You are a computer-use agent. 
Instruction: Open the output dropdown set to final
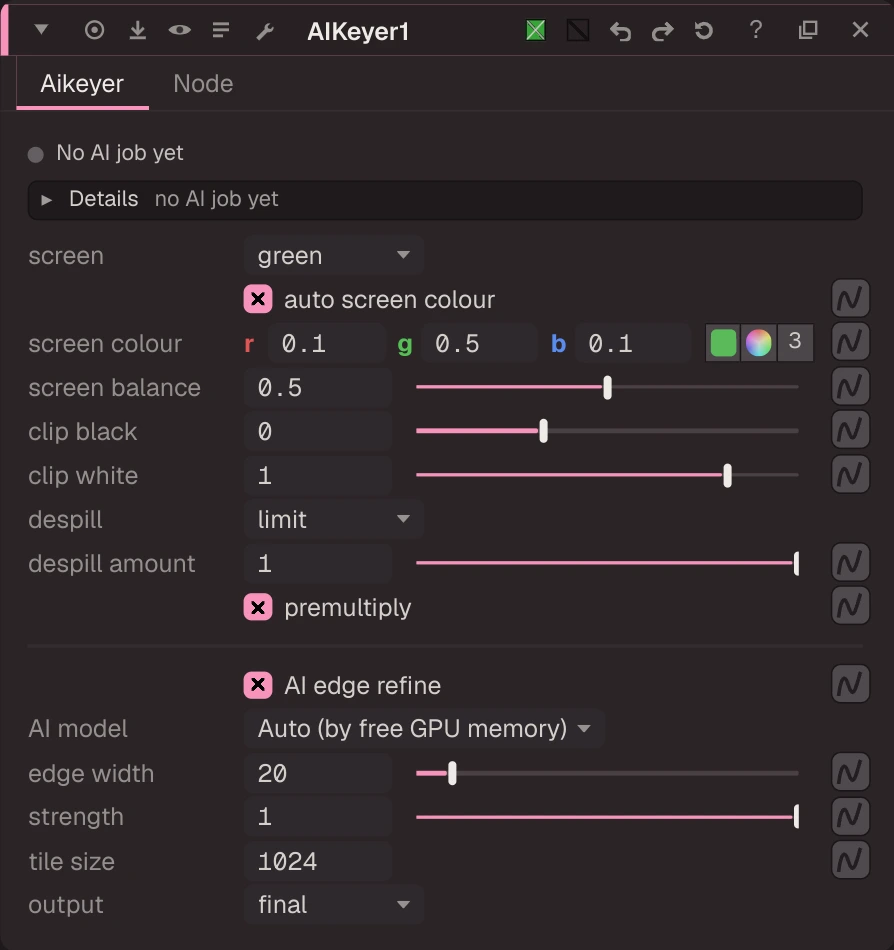[x=334, y=905]
